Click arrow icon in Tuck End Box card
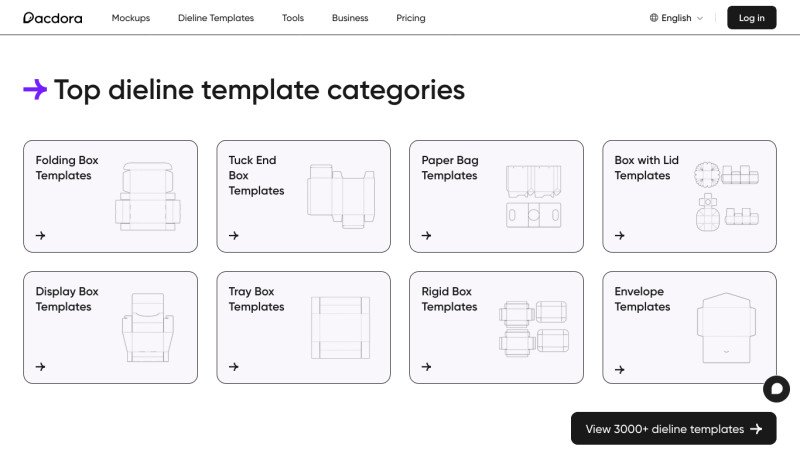This screenshot has height=450, width=800. coord(234,236)
